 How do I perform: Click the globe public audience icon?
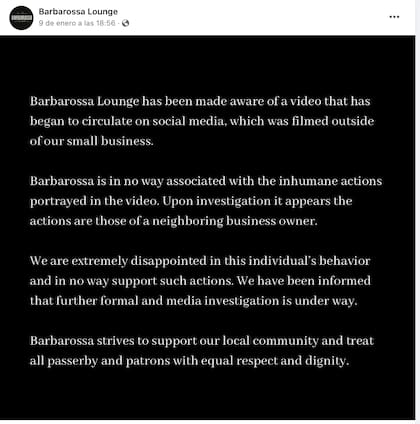click(125, 23)
